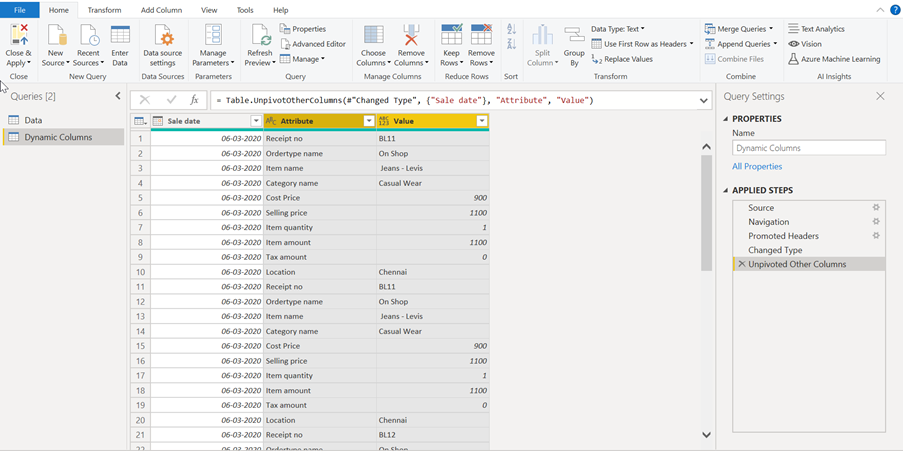The image size is (903, 451).
Task: Open Attribute column filter dropdown
Action: 369,121
